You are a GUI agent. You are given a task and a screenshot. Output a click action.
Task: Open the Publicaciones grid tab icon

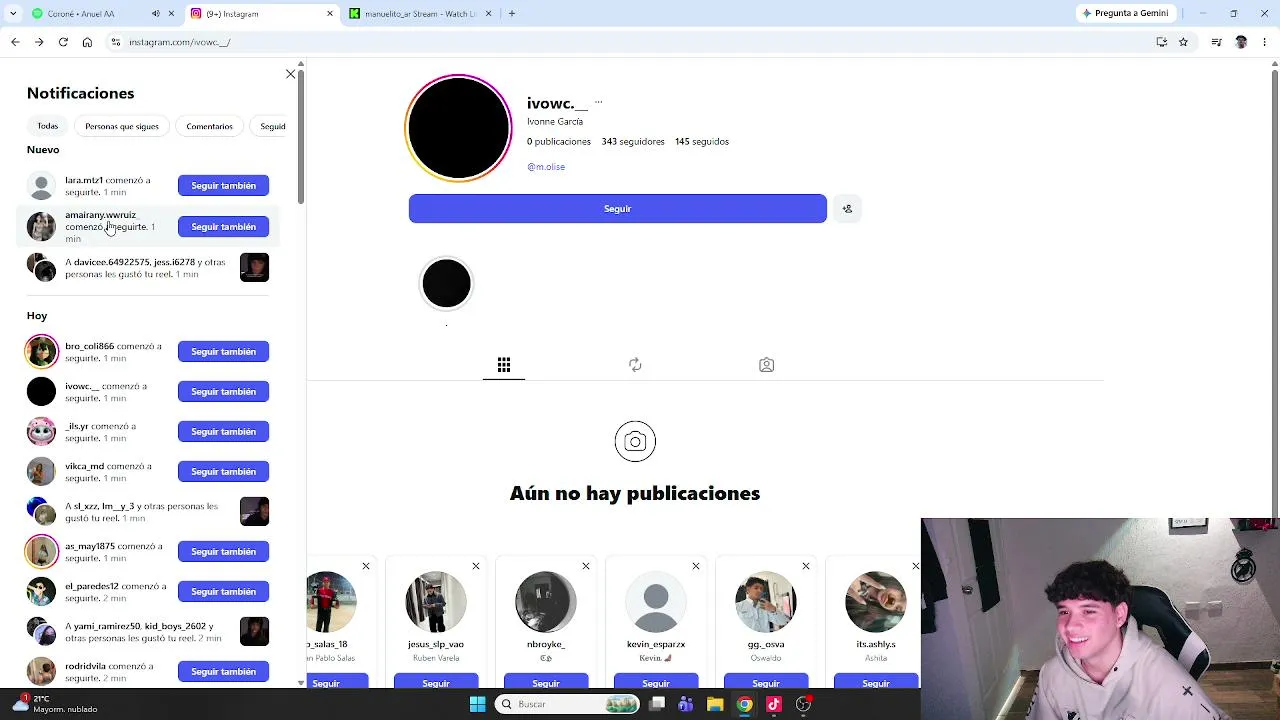coord(504,365)
